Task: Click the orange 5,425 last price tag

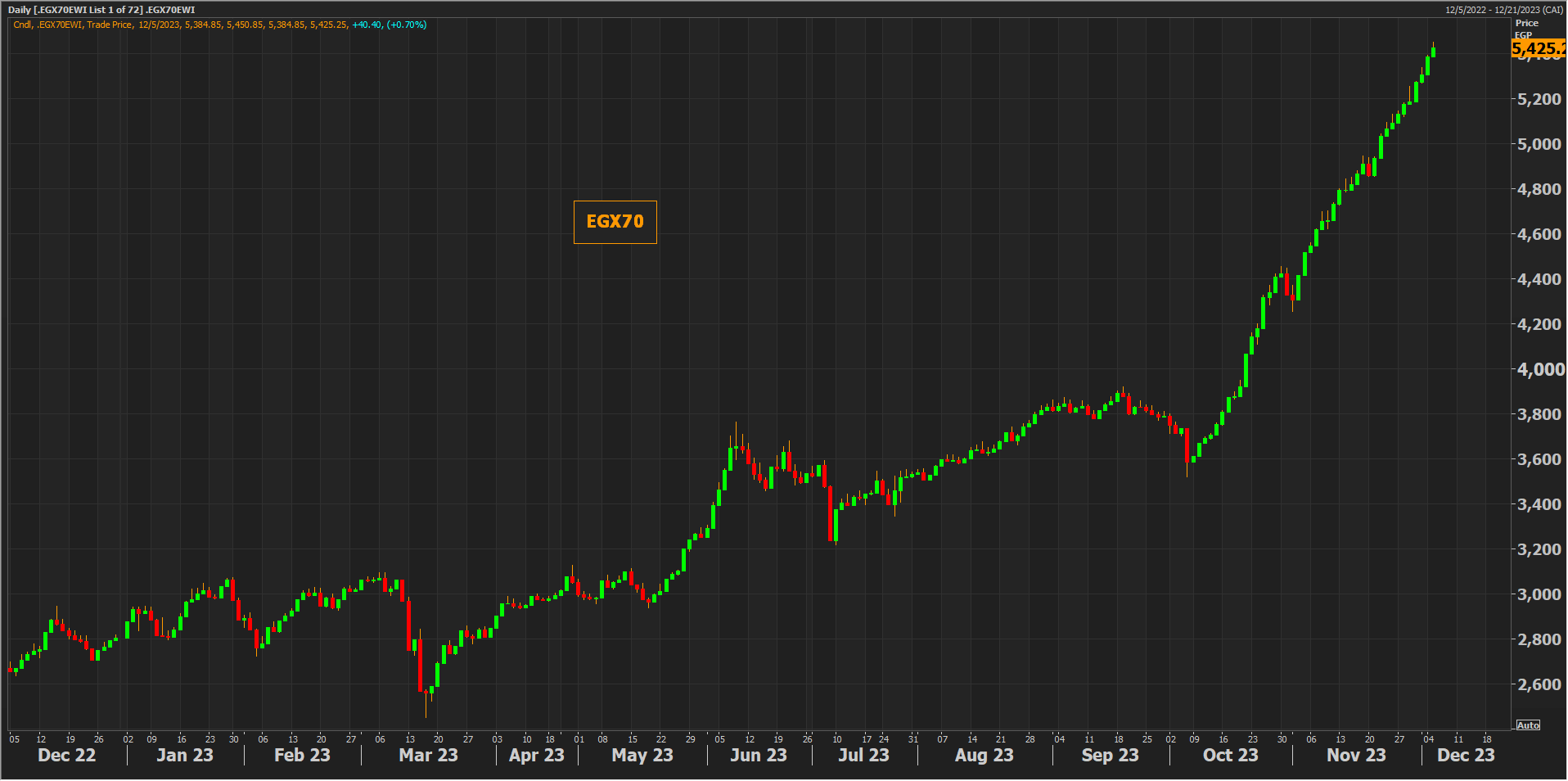Action: pos(1538,48)
